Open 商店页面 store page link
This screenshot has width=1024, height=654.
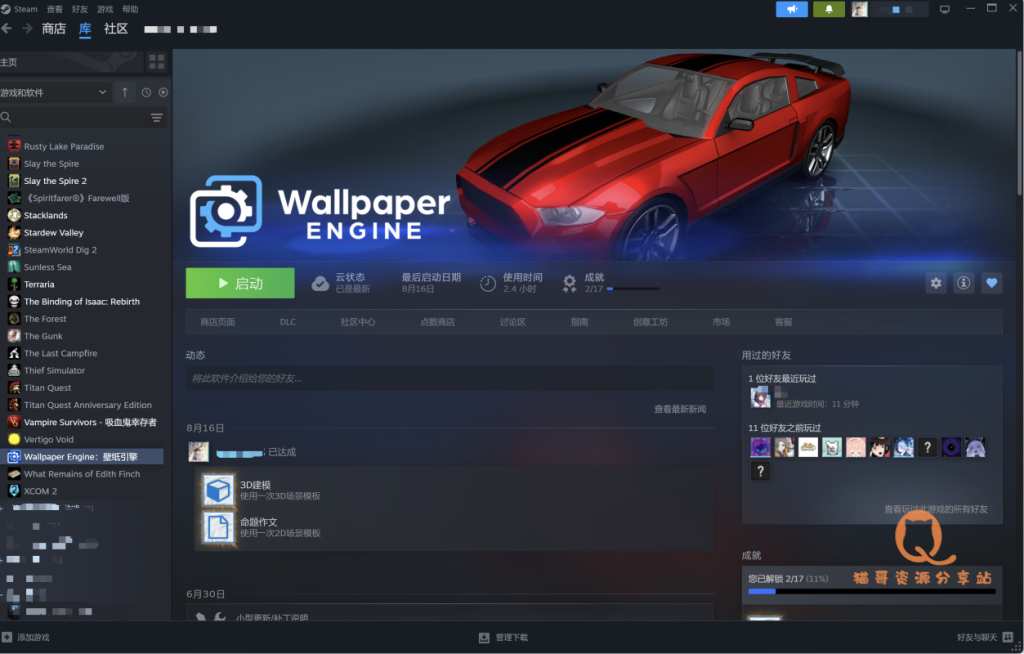(x=217, y=322)
